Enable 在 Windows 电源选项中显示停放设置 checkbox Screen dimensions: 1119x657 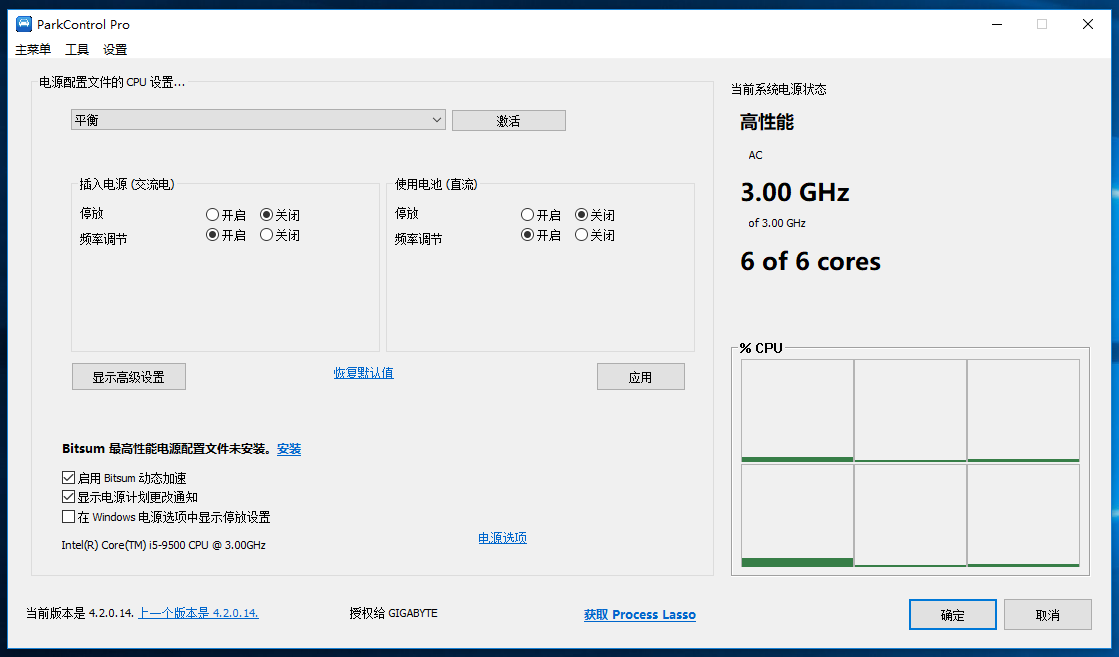69,517
